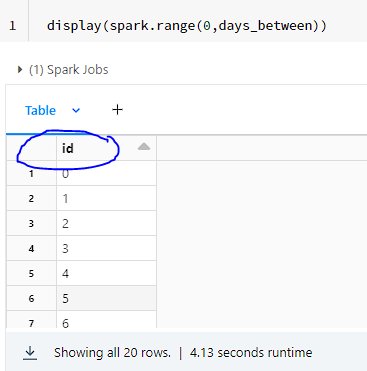Download the table results with arrow icon

point(30,353)
